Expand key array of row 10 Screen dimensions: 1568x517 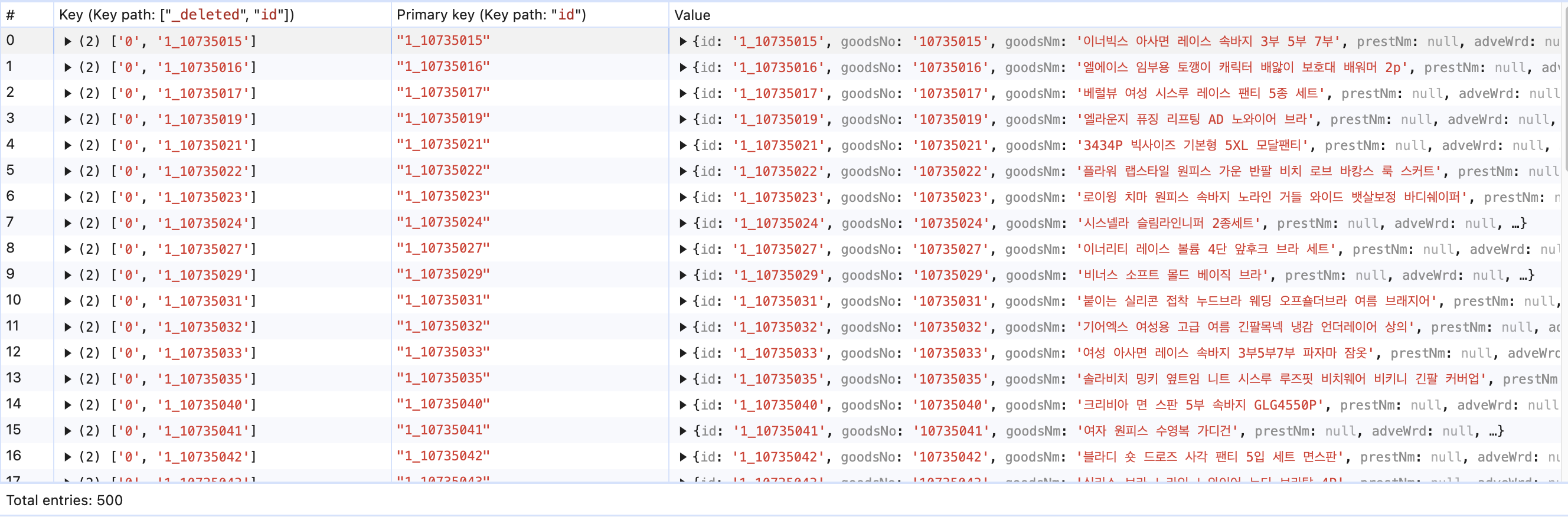[67, 301]
